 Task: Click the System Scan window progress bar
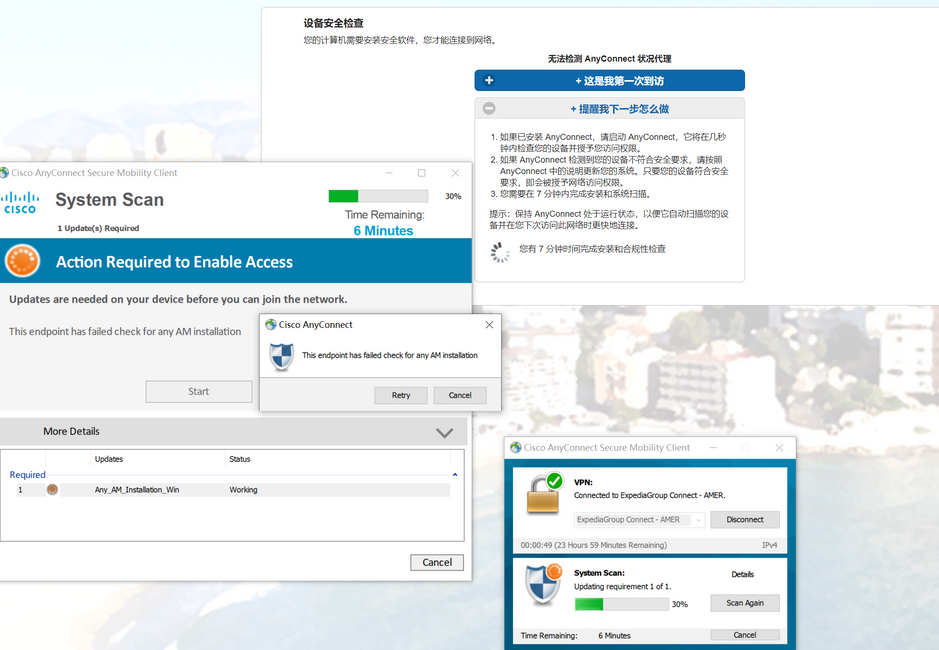pyautogui.click(x=378, y=196)
